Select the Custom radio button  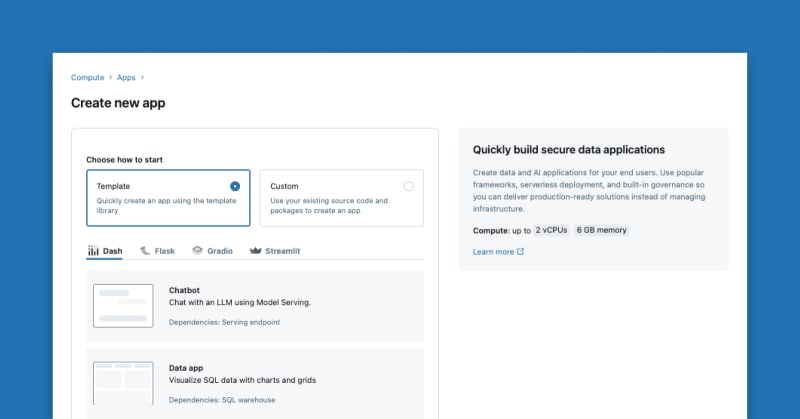(x=408, y=186)
